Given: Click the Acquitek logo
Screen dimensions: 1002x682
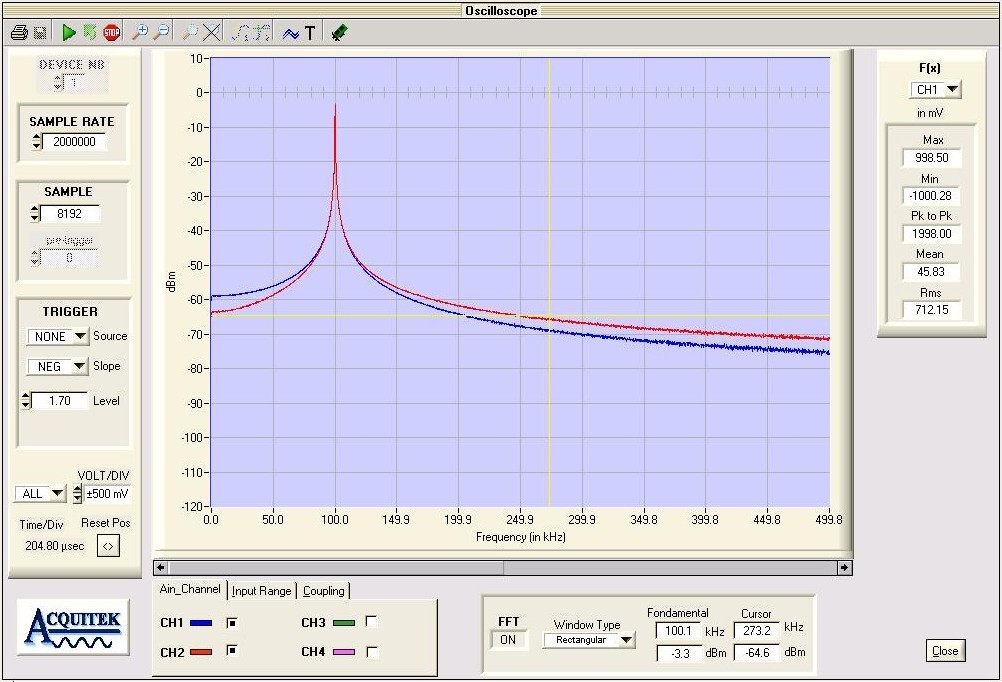Looking at the screenshot, I should pyautogui.click(x=73, y=627).
